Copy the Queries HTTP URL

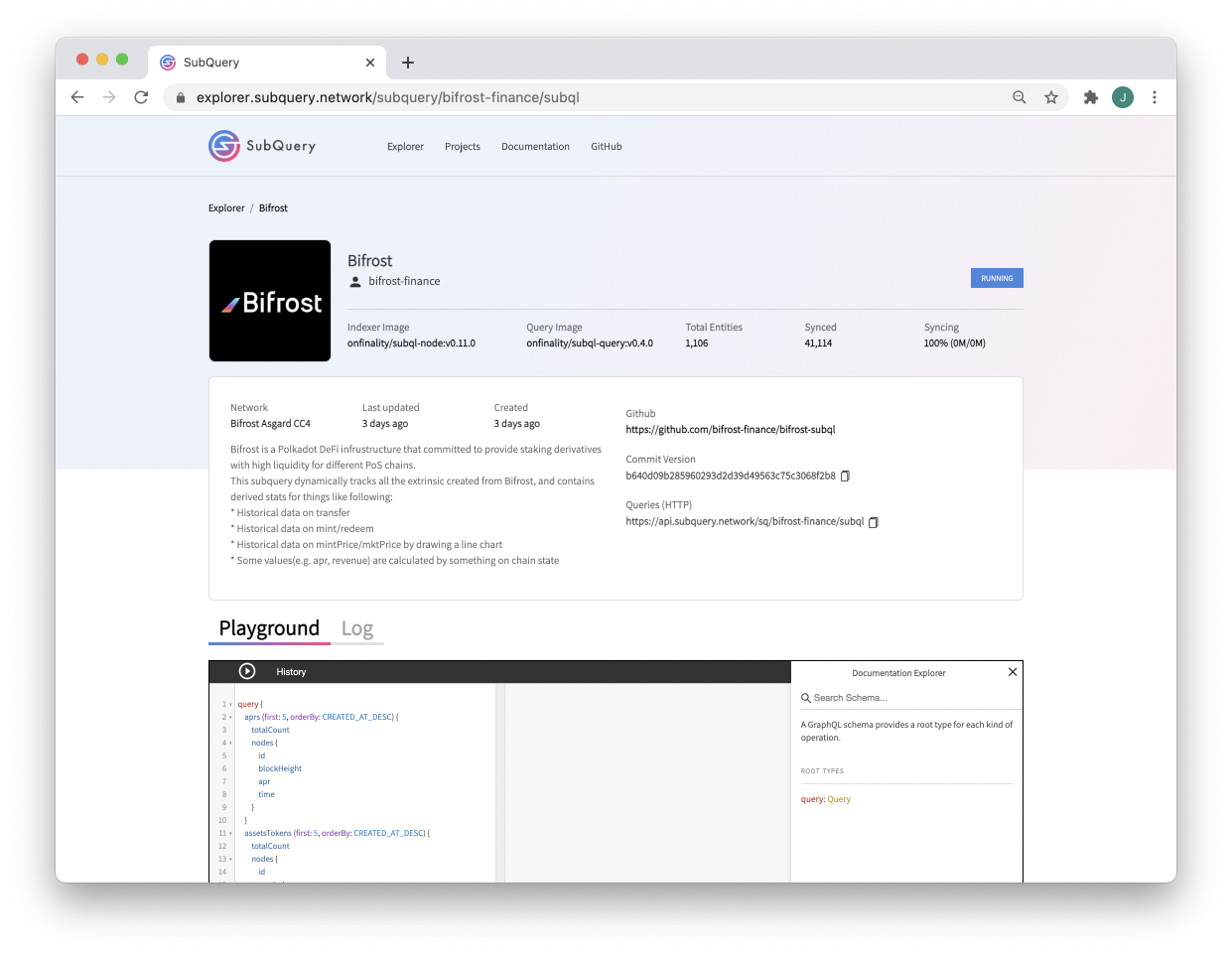point(874,522)
